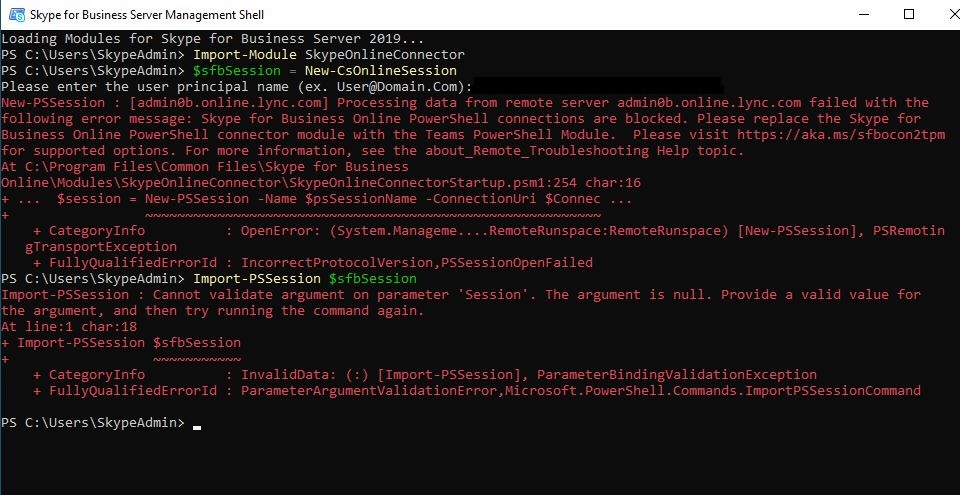The width and height of the screenshot is (960, 495).
Task: Click the $sfbSession variable on the assignment line
Action: [x=231, y=70]
